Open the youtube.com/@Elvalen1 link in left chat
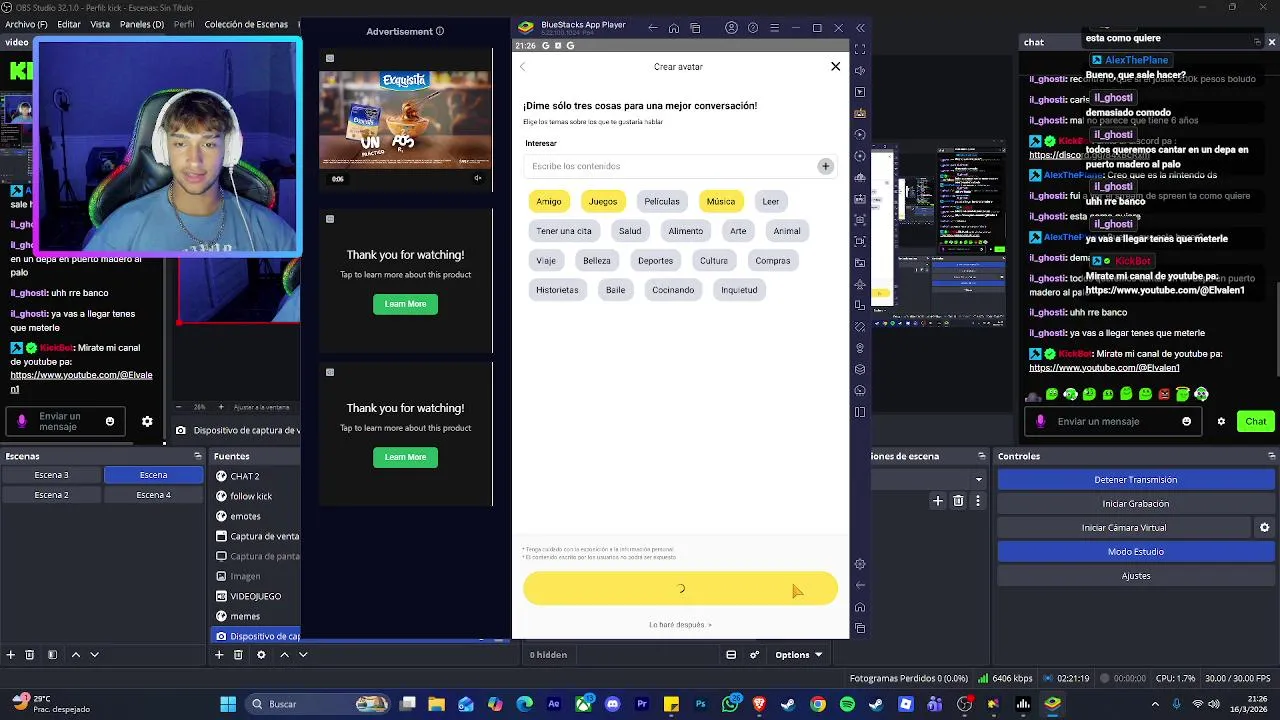1280x720 pixels. (x=81, y=381)
